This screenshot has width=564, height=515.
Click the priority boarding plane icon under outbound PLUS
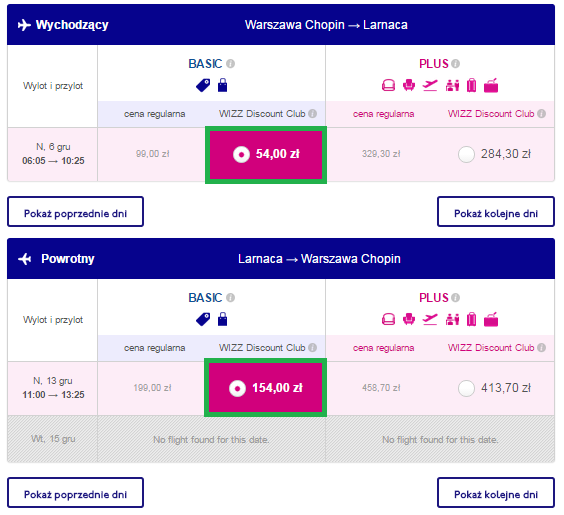(430, 85)
